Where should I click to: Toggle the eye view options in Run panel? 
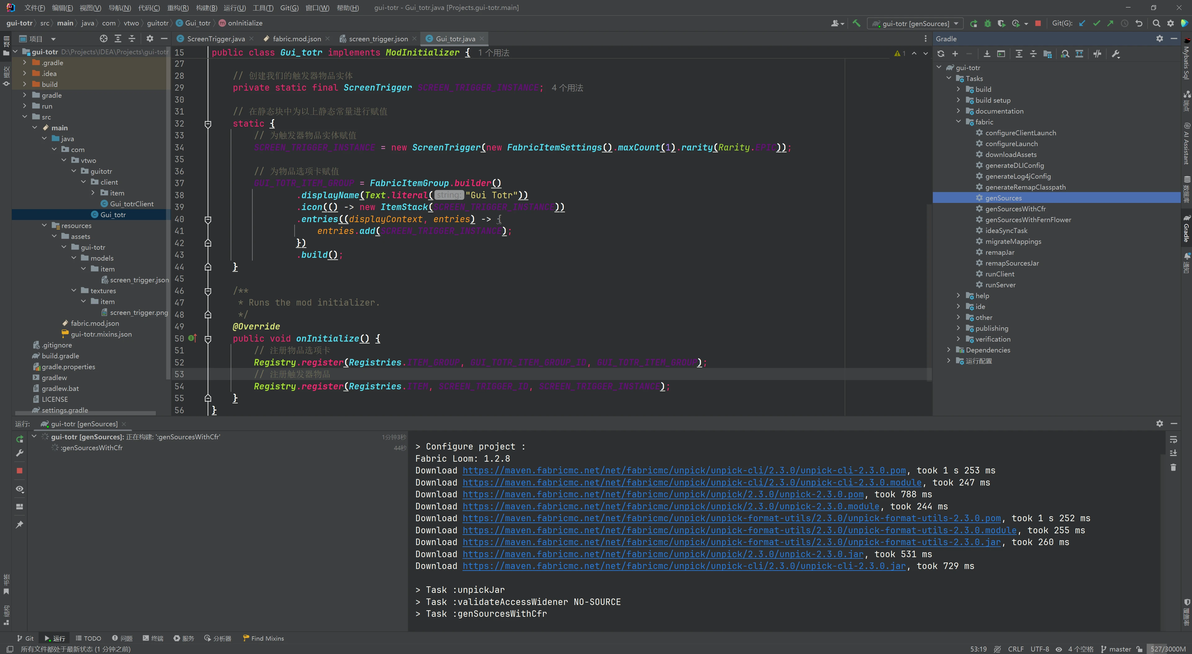[19, 489]
